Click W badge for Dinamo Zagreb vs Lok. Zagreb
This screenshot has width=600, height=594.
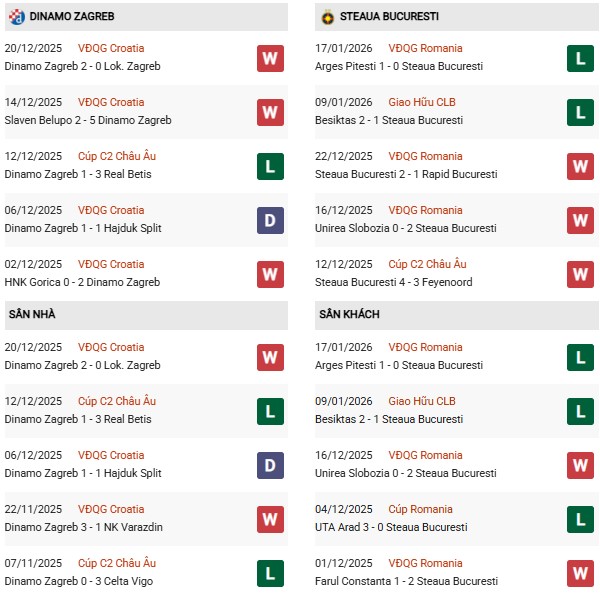(270, 58)
